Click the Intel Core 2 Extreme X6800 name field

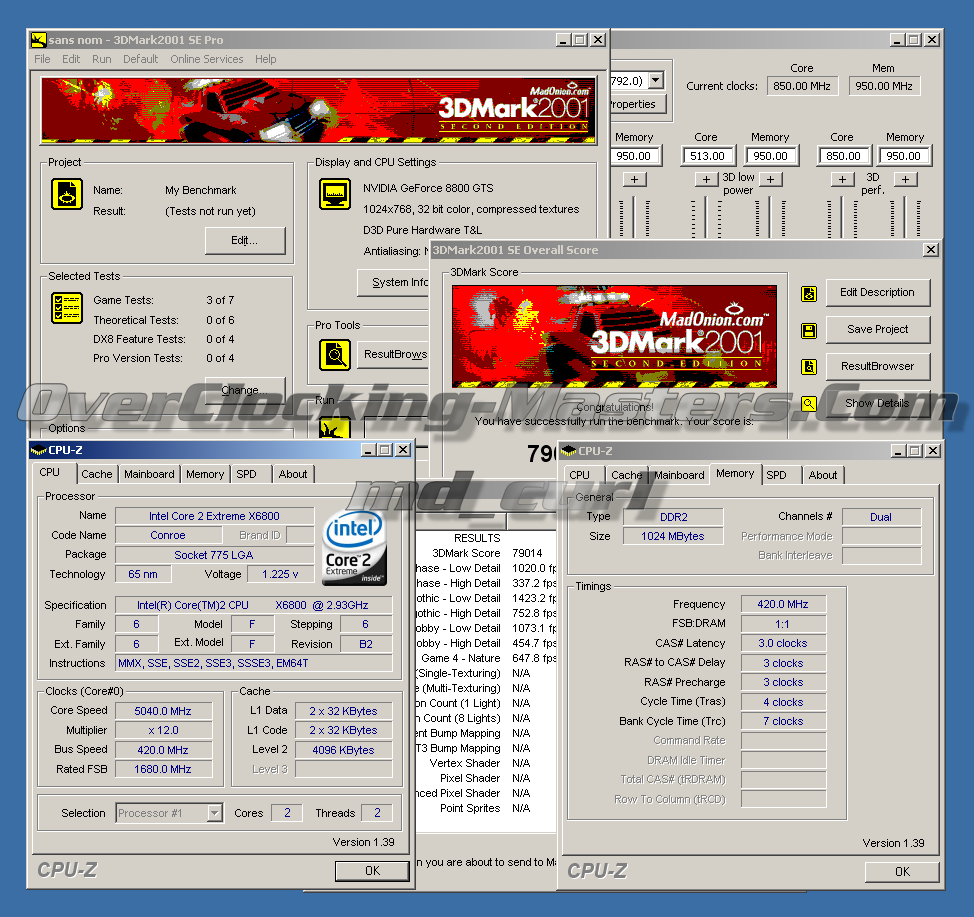(214, 516)
